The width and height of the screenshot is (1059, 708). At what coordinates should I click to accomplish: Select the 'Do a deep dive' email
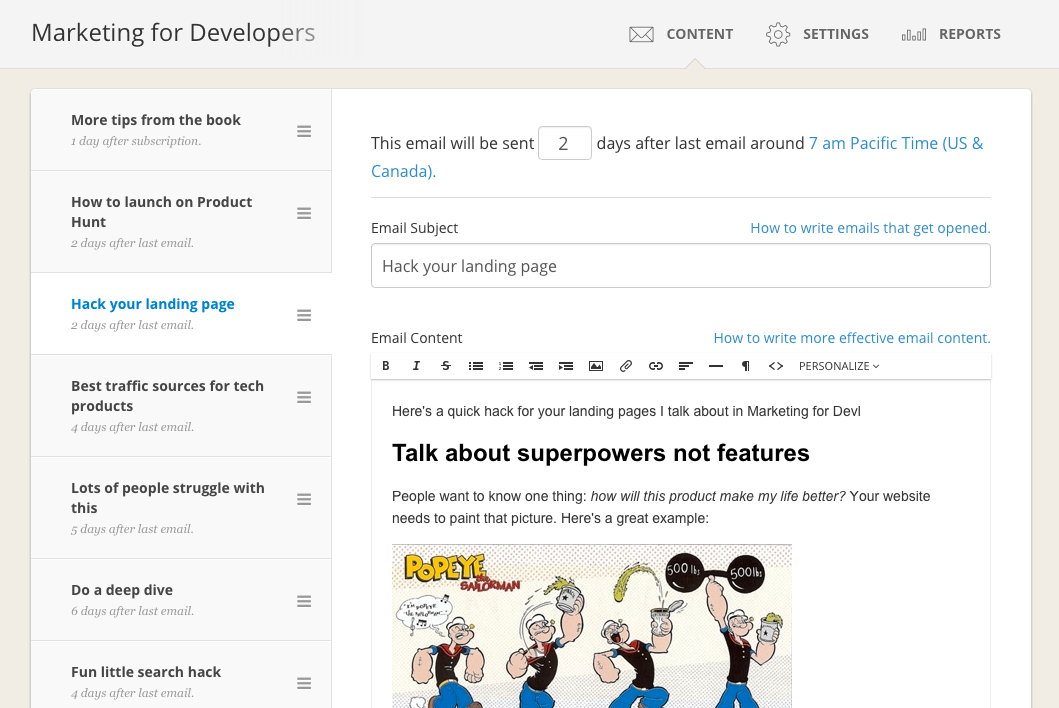[122, 590]
